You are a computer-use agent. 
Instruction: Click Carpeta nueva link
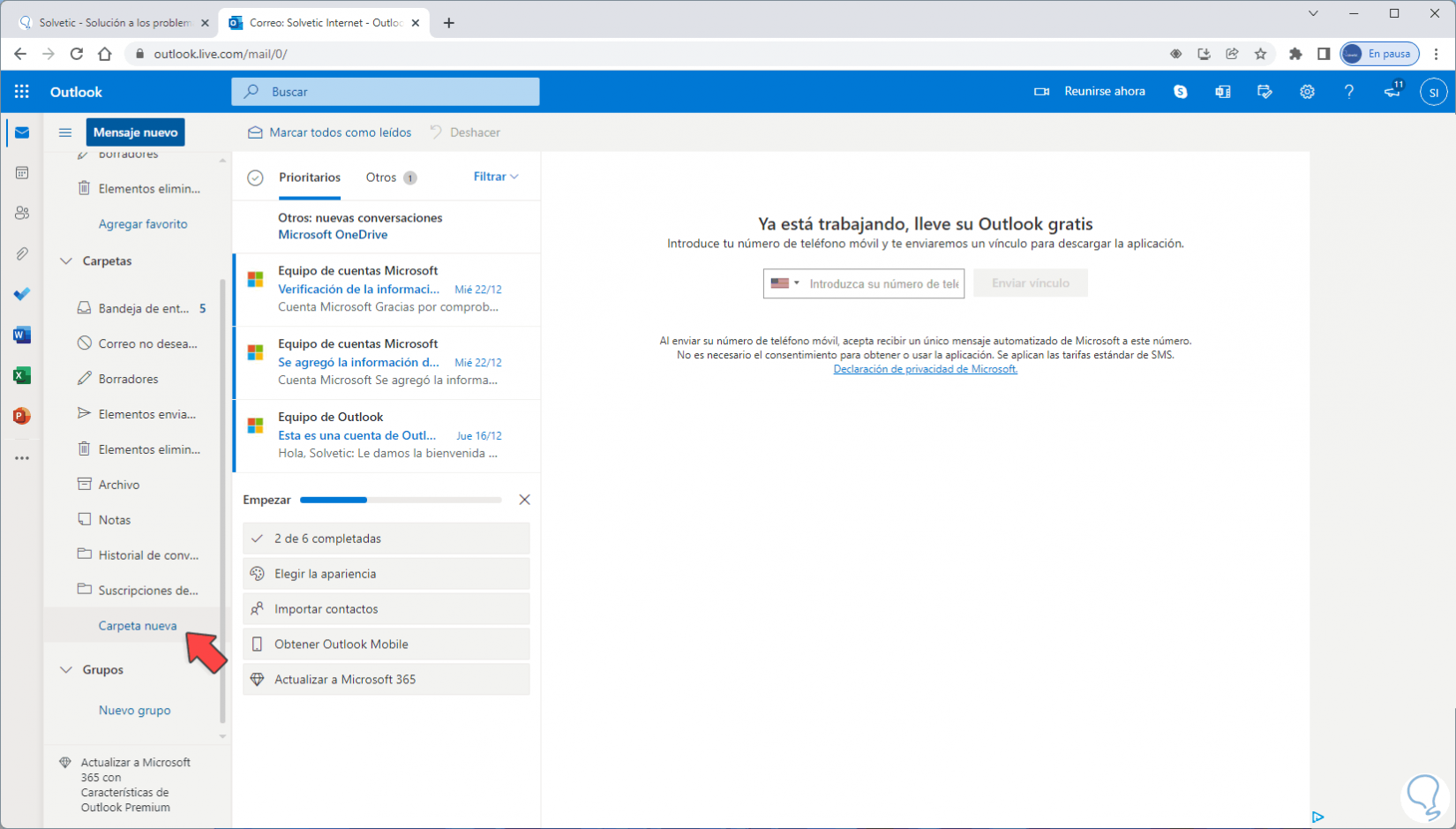(x=138, y=626)
